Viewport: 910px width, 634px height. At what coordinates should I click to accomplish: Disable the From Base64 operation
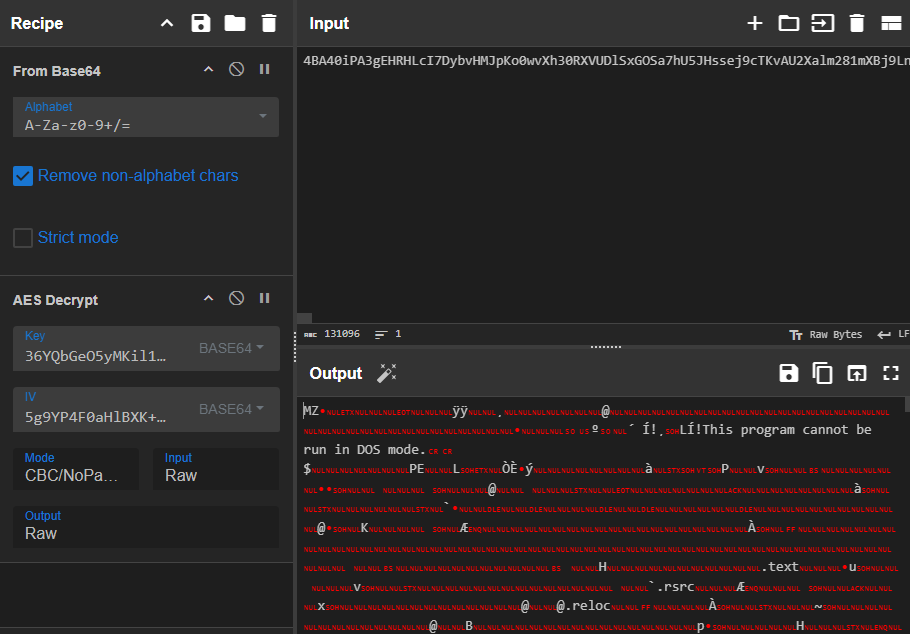tap(237, 70)
